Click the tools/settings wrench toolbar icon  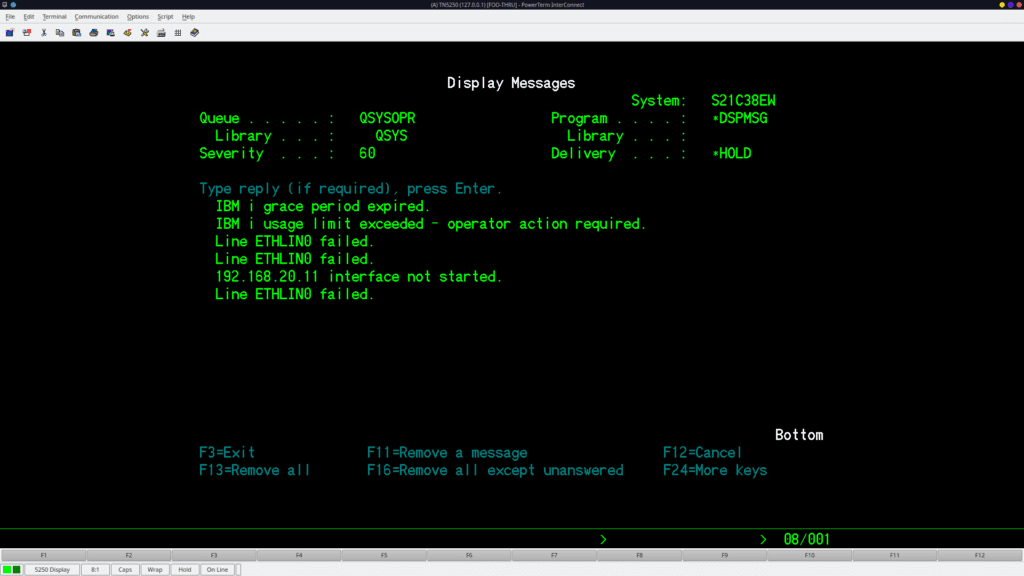[144, 33]
